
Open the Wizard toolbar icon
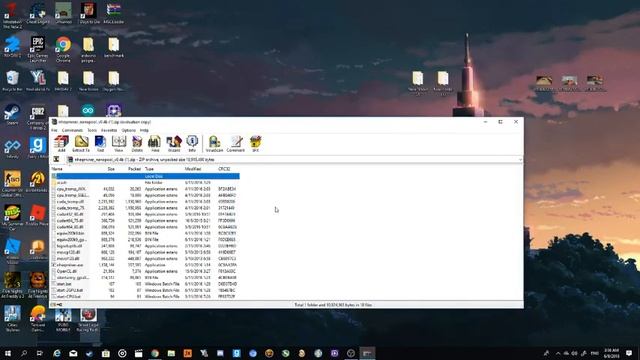tap(174, 144)
